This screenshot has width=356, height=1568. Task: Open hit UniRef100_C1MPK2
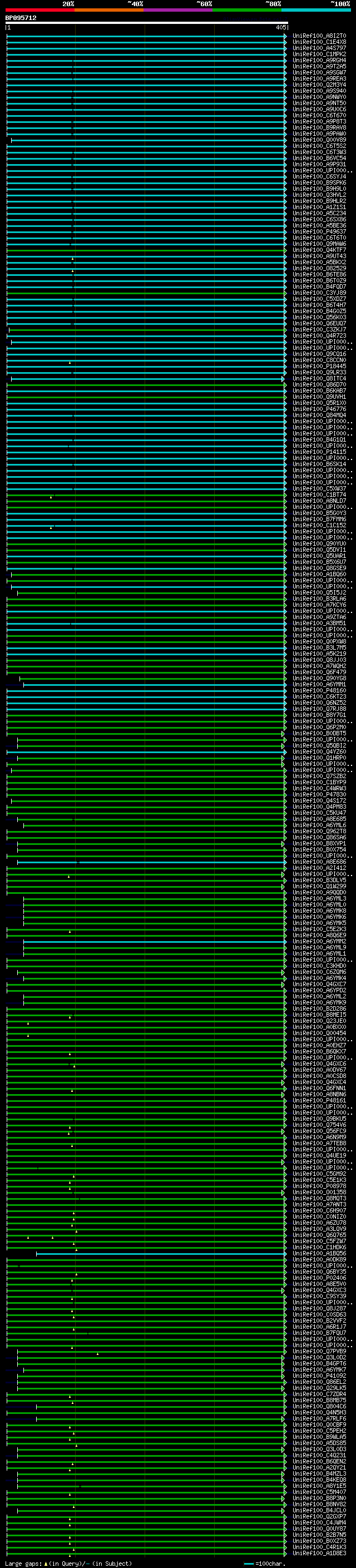point(319,54)
